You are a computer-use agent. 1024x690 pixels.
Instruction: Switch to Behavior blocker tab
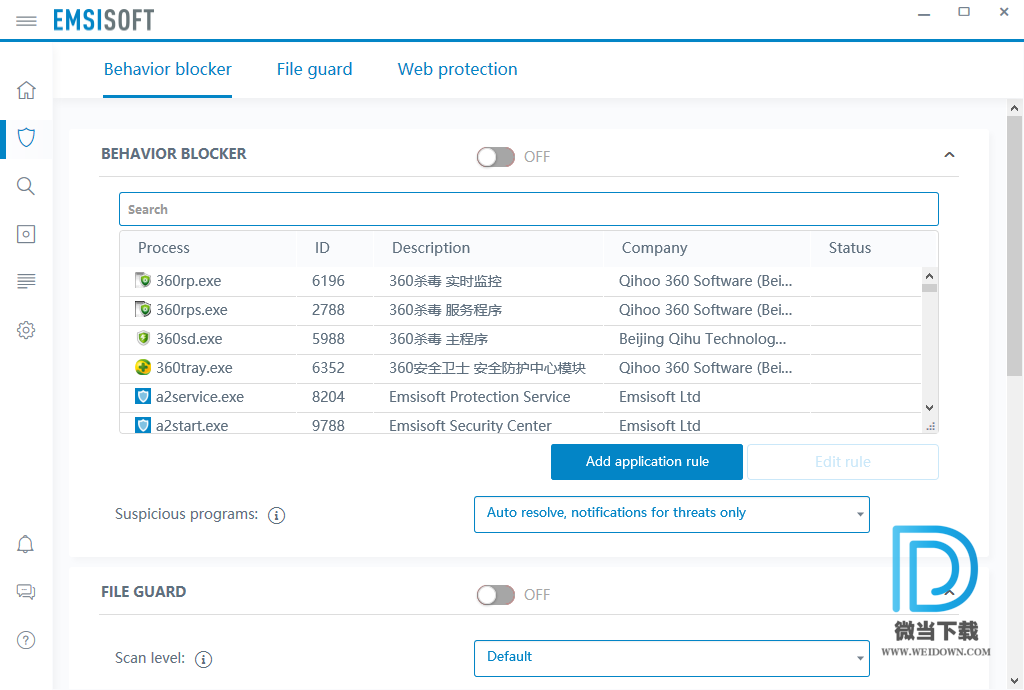(167, 69)
